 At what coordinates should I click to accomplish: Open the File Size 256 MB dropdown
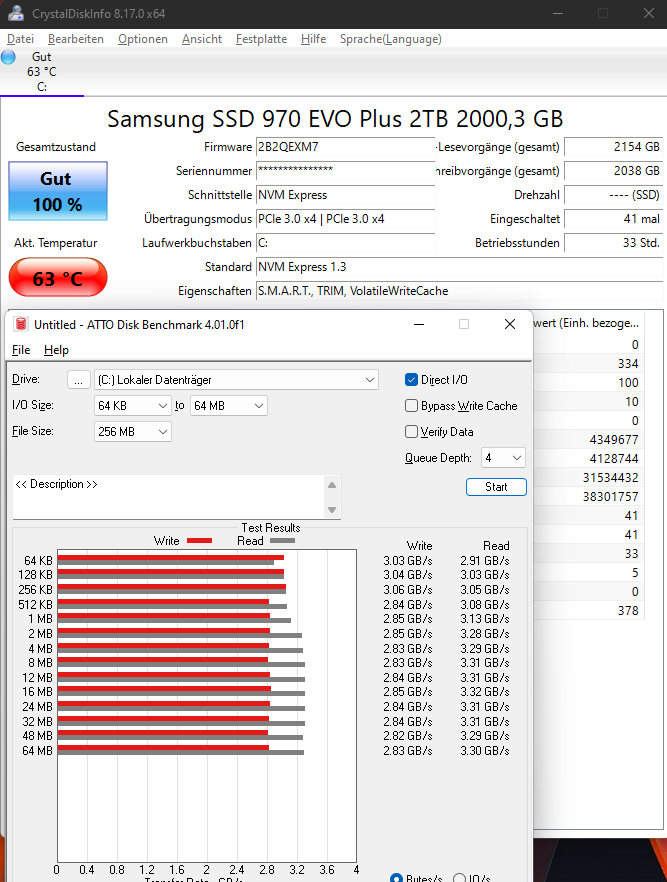(x=133, y=432)
